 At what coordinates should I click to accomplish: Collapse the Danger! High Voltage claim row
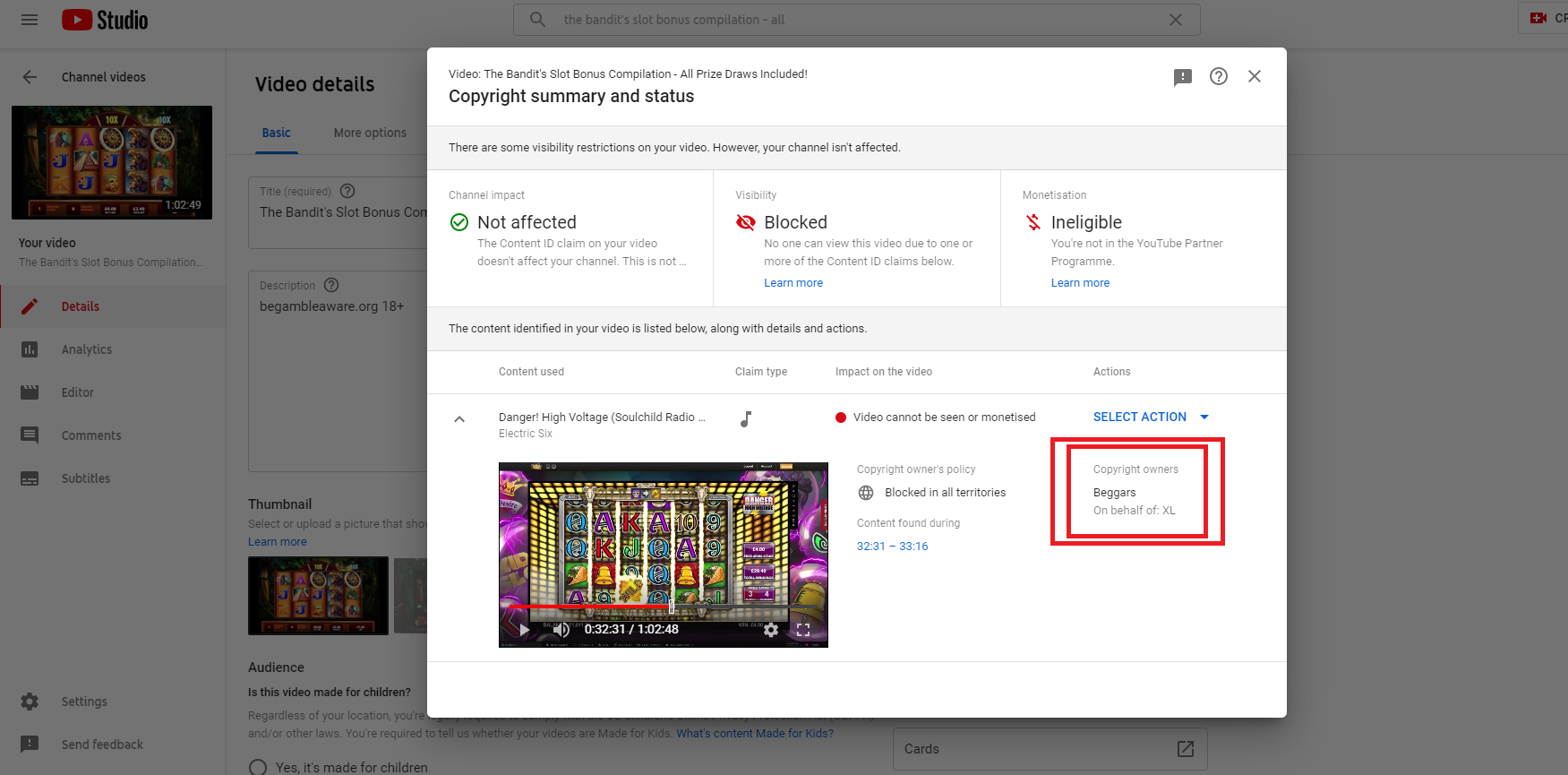coord(459,418)
